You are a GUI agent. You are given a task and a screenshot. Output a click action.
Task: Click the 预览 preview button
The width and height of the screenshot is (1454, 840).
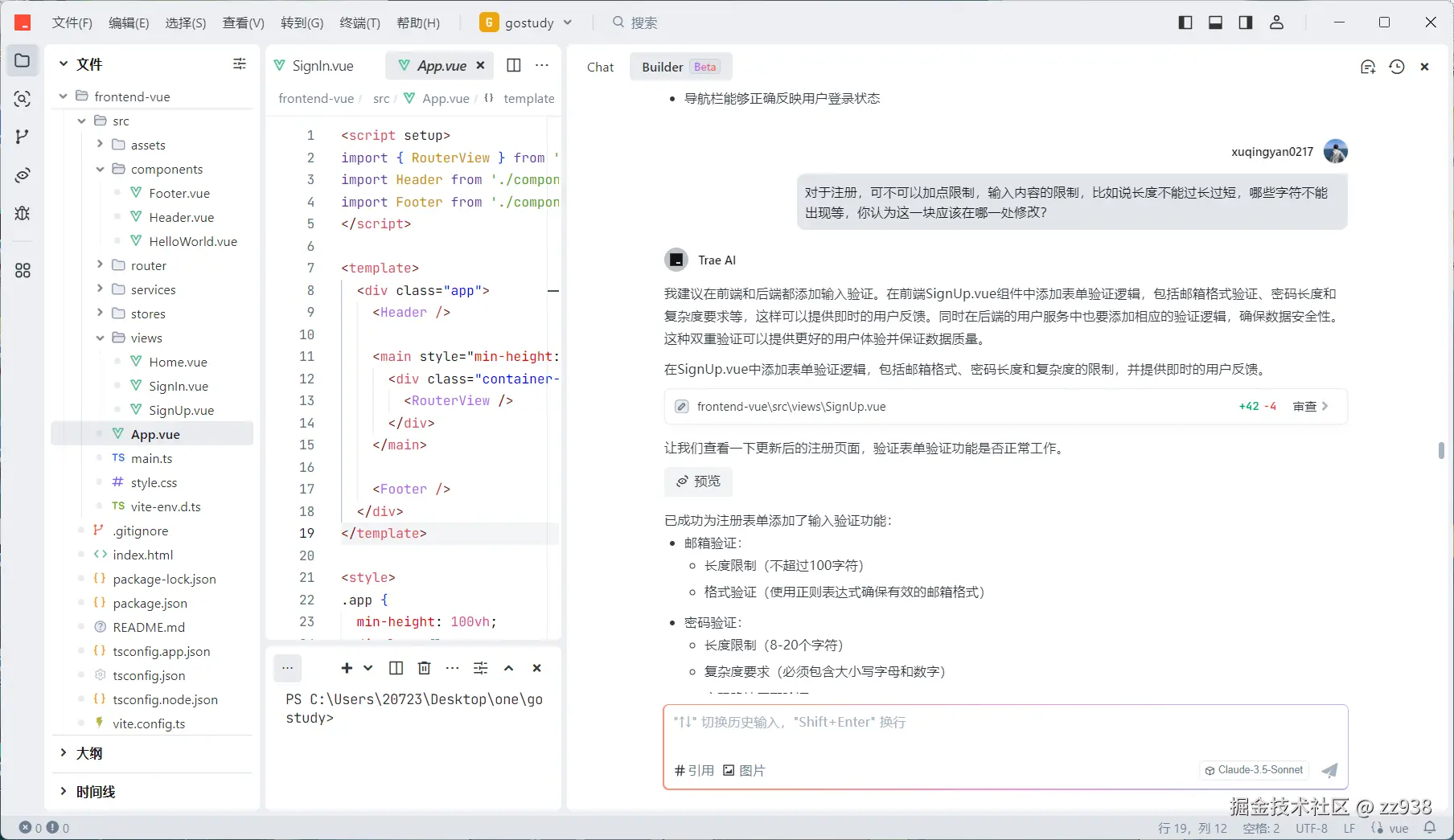[698, 481]
